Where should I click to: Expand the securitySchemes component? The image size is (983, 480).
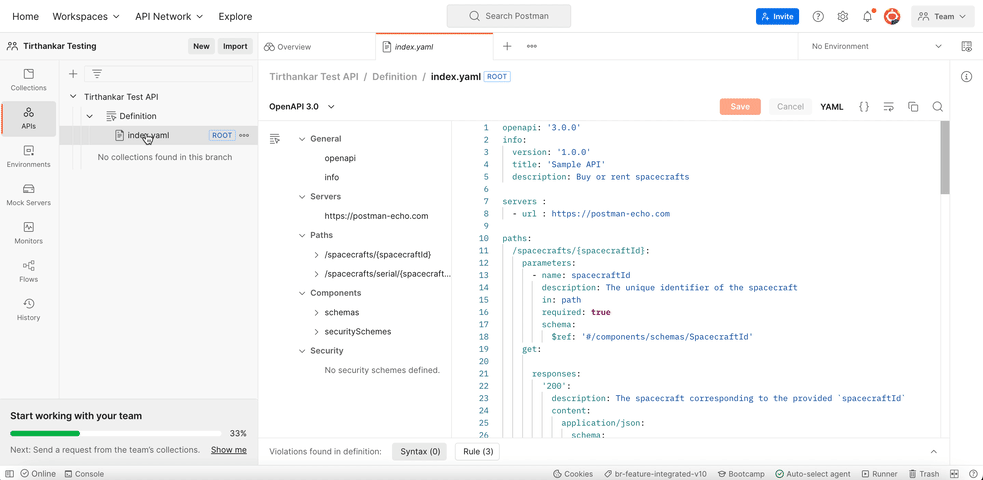pos(316,331)
